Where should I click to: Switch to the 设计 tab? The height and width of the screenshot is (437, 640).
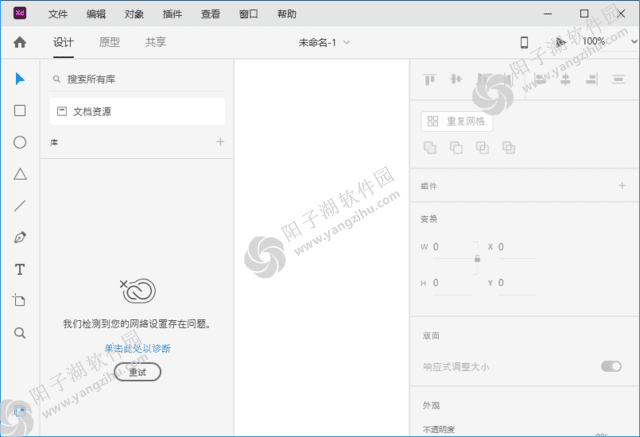pyautogui.click(x=63, y=42)
